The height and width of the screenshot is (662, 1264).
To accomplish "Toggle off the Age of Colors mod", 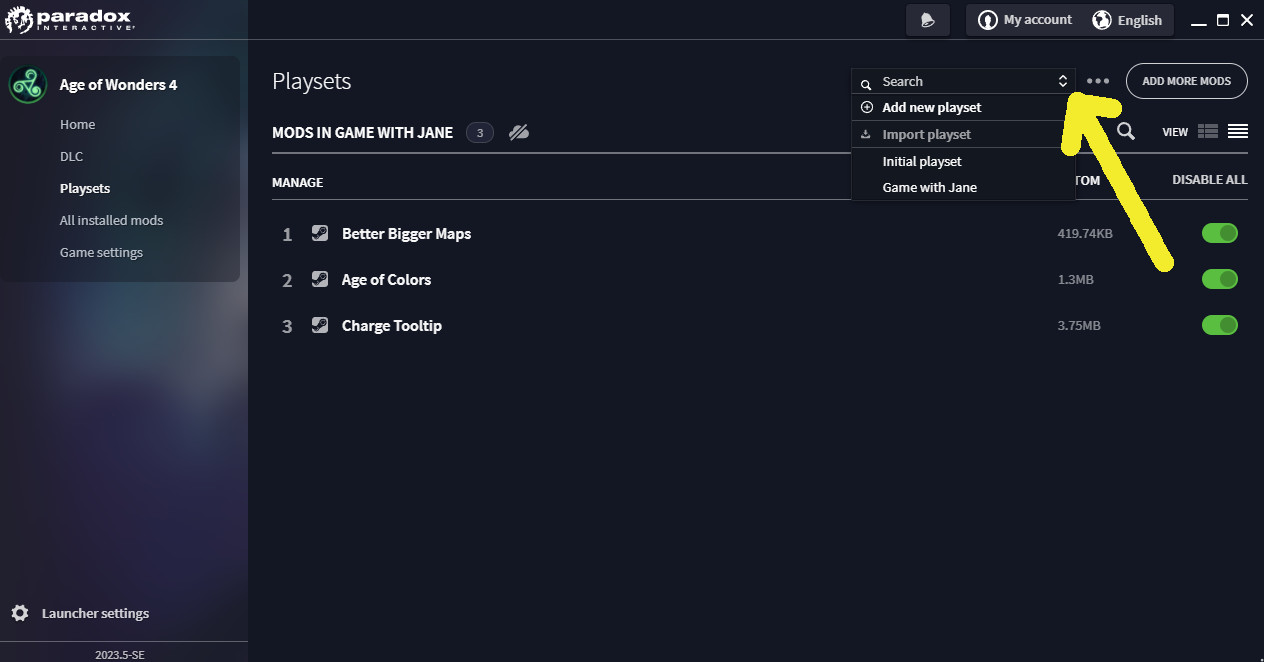I will (x=1220, y=279).
